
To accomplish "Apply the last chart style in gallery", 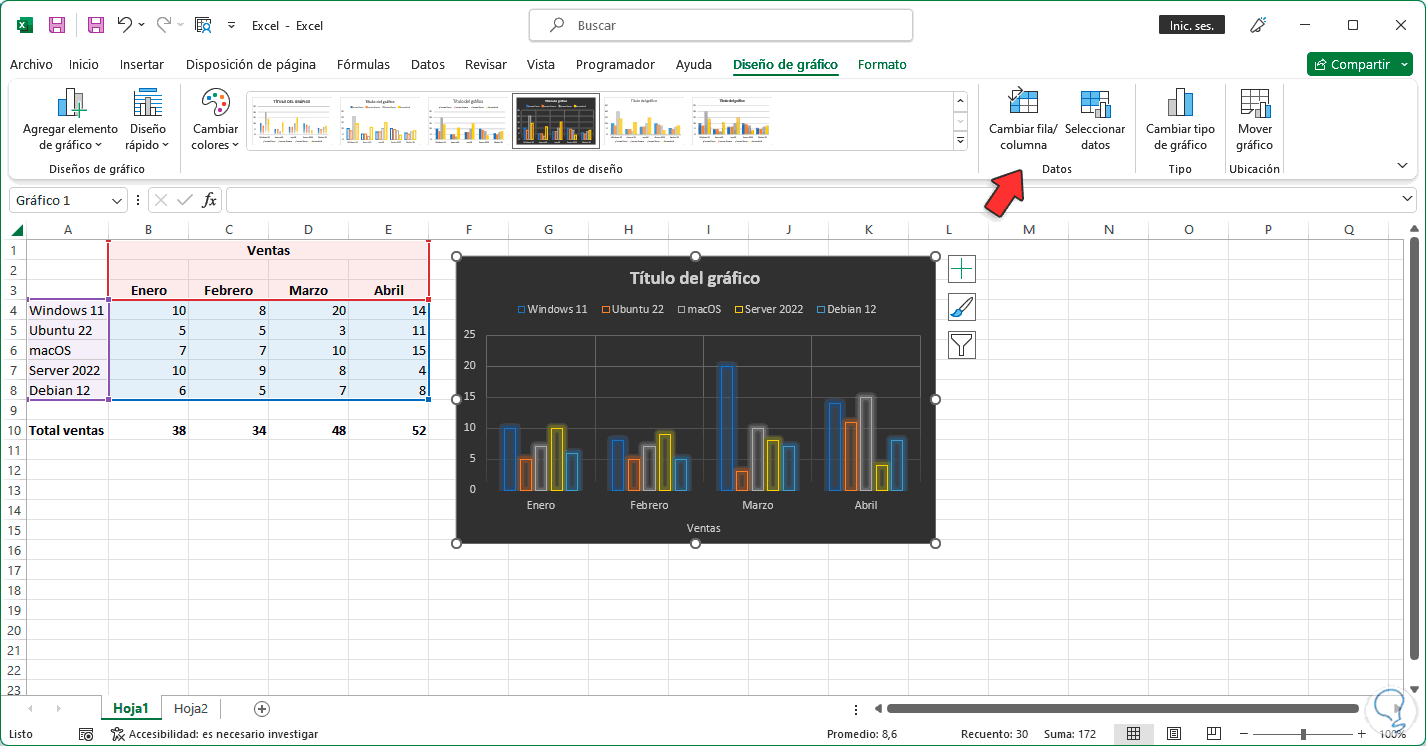I will pos(733,121).
